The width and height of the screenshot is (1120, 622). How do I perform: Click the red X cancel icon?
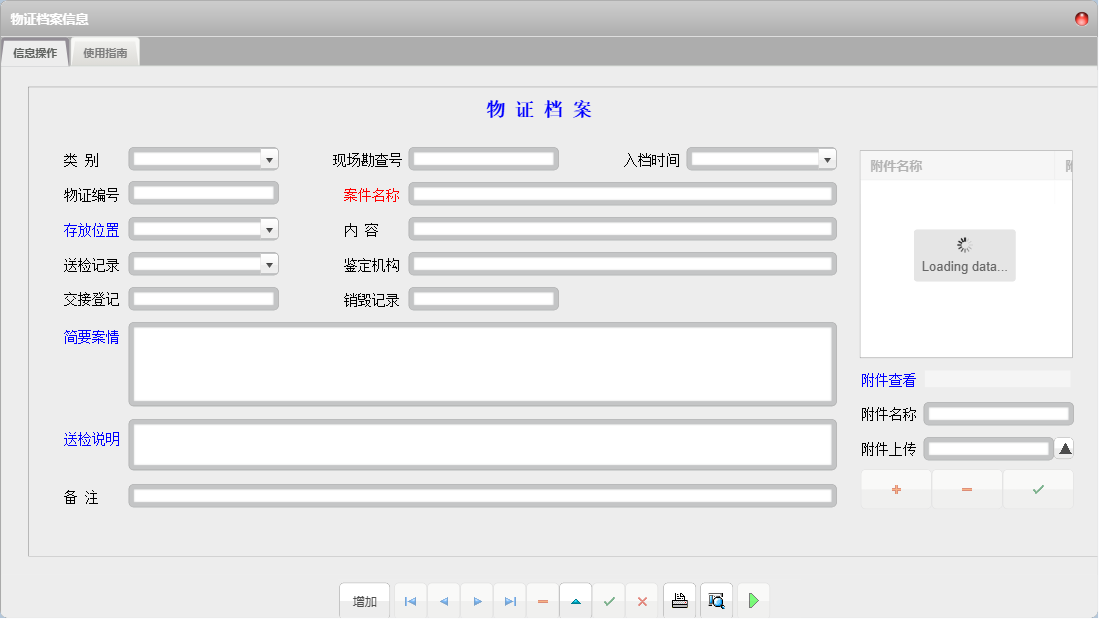tap(642, 600)
